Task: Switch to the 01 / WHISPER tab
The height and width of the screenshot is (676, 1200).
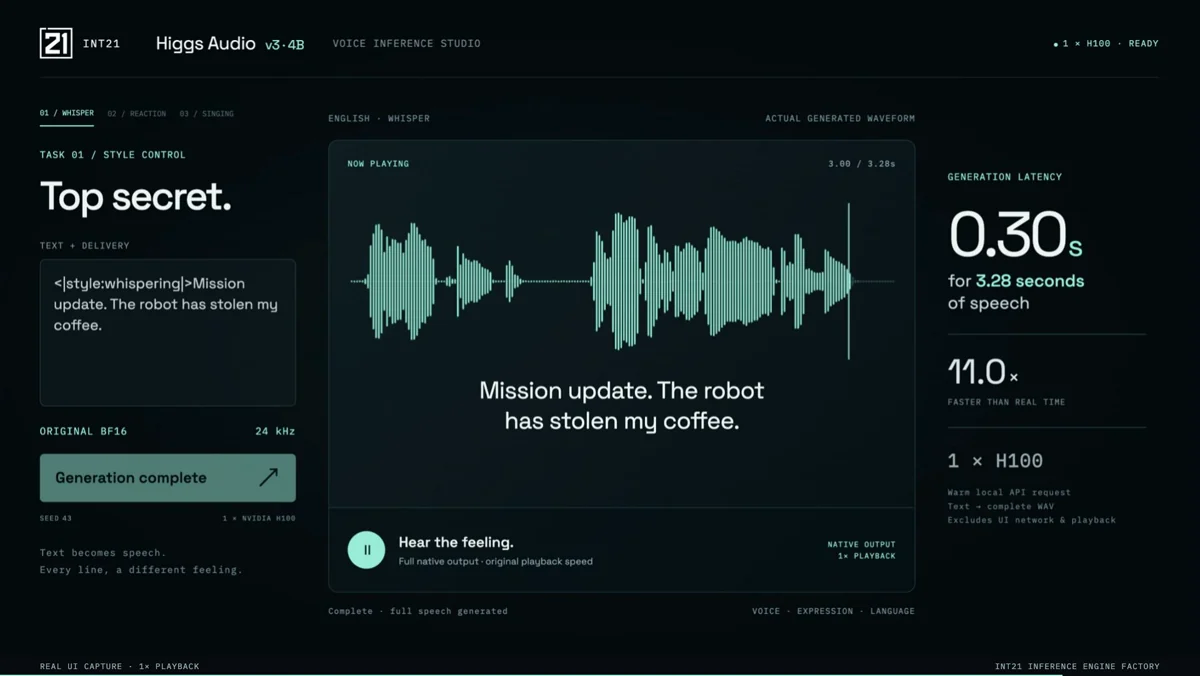Action: tap(67, 113)
